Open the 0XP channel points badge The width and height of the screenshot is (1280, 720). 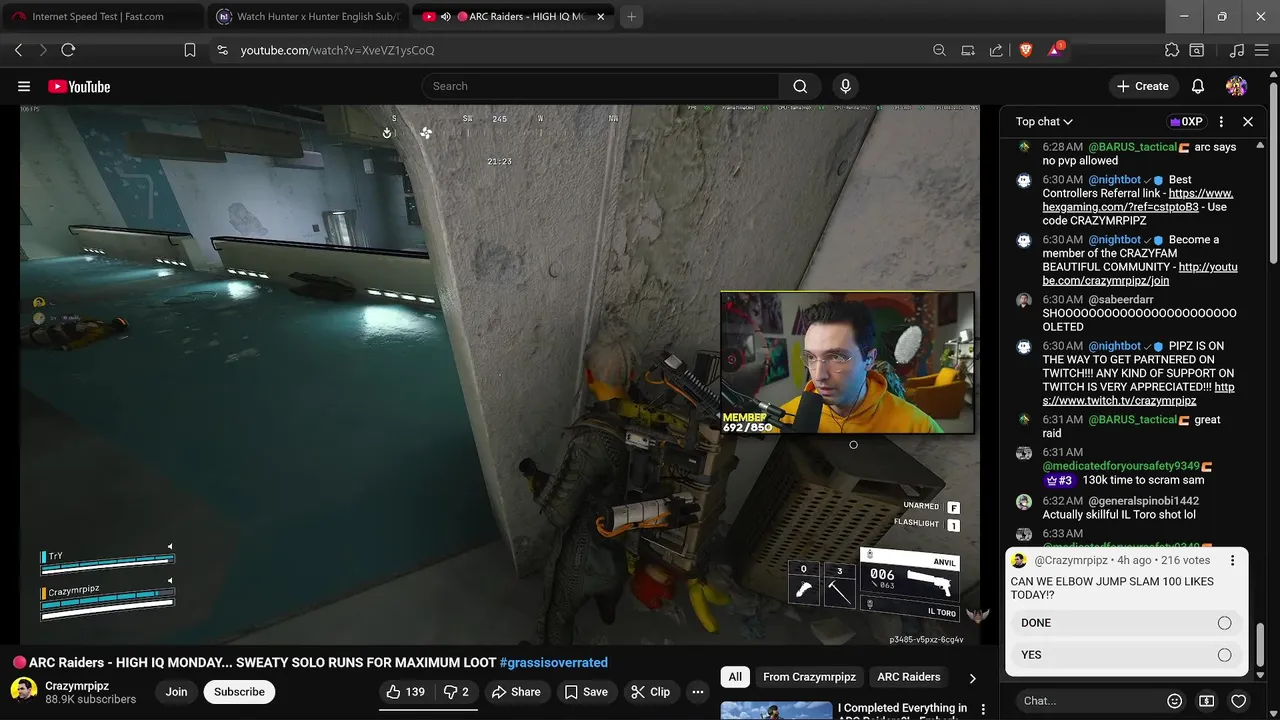click(1185, 122)
